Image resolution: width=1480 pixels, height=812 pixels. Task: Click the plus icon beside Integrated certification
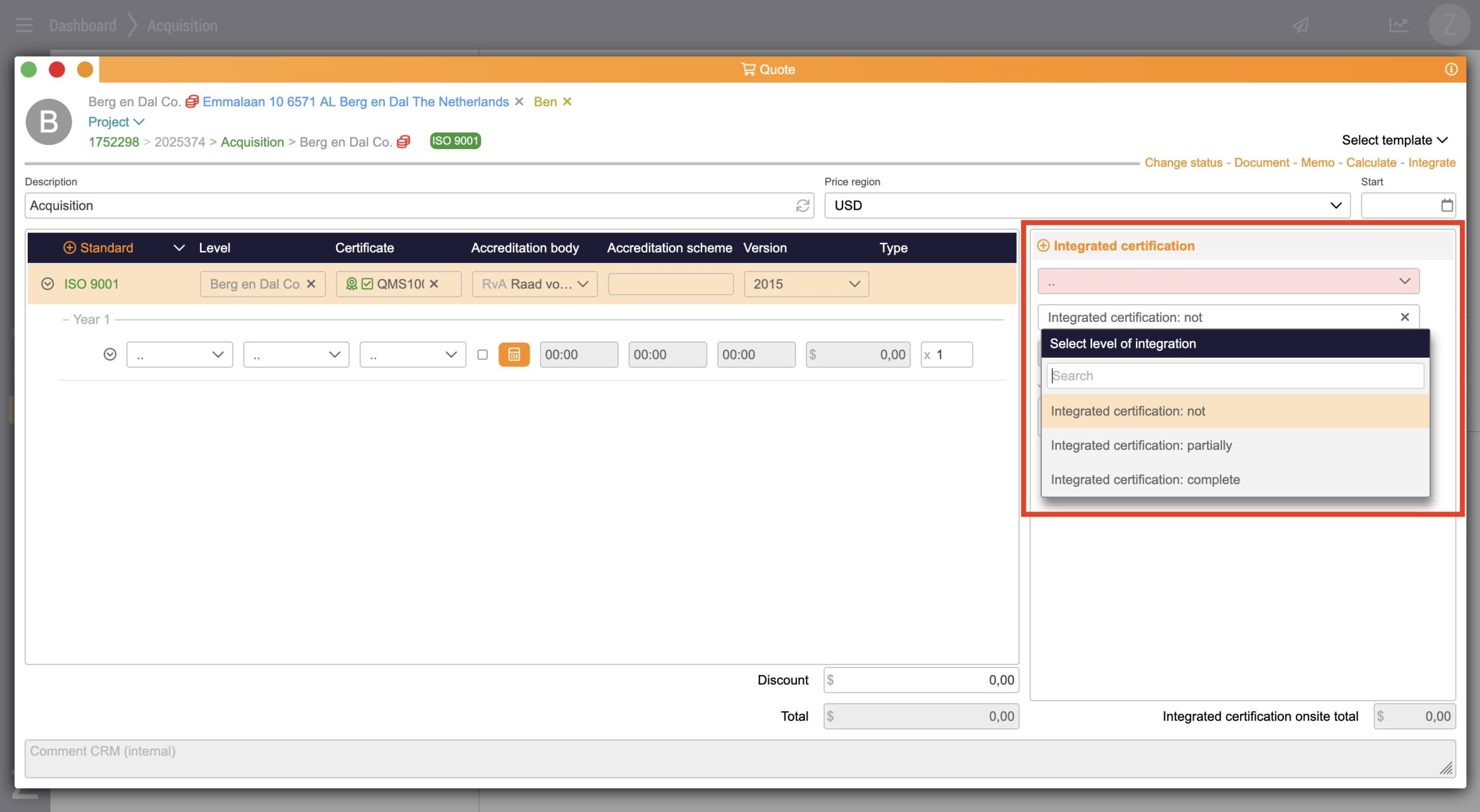pyautogui.click(x=1043, y=246)
